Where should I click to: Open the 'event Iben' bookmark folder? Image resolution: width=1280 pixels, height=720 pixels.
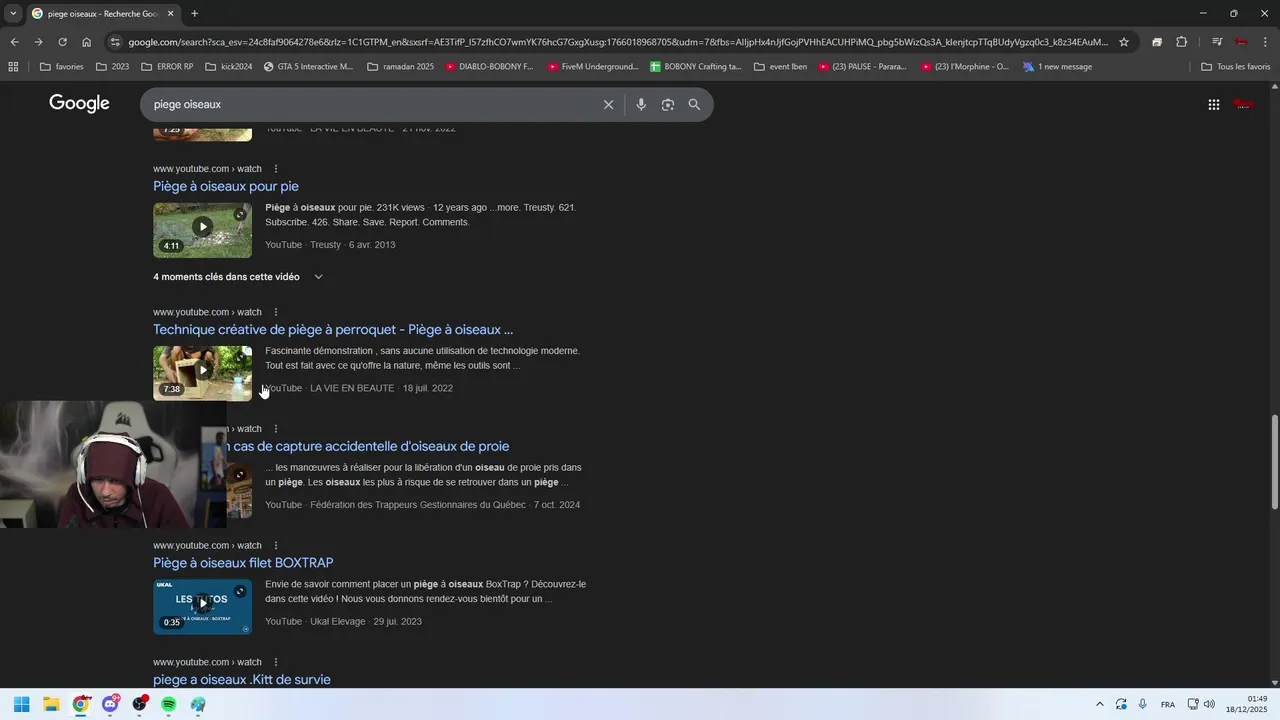click(780, 67)
